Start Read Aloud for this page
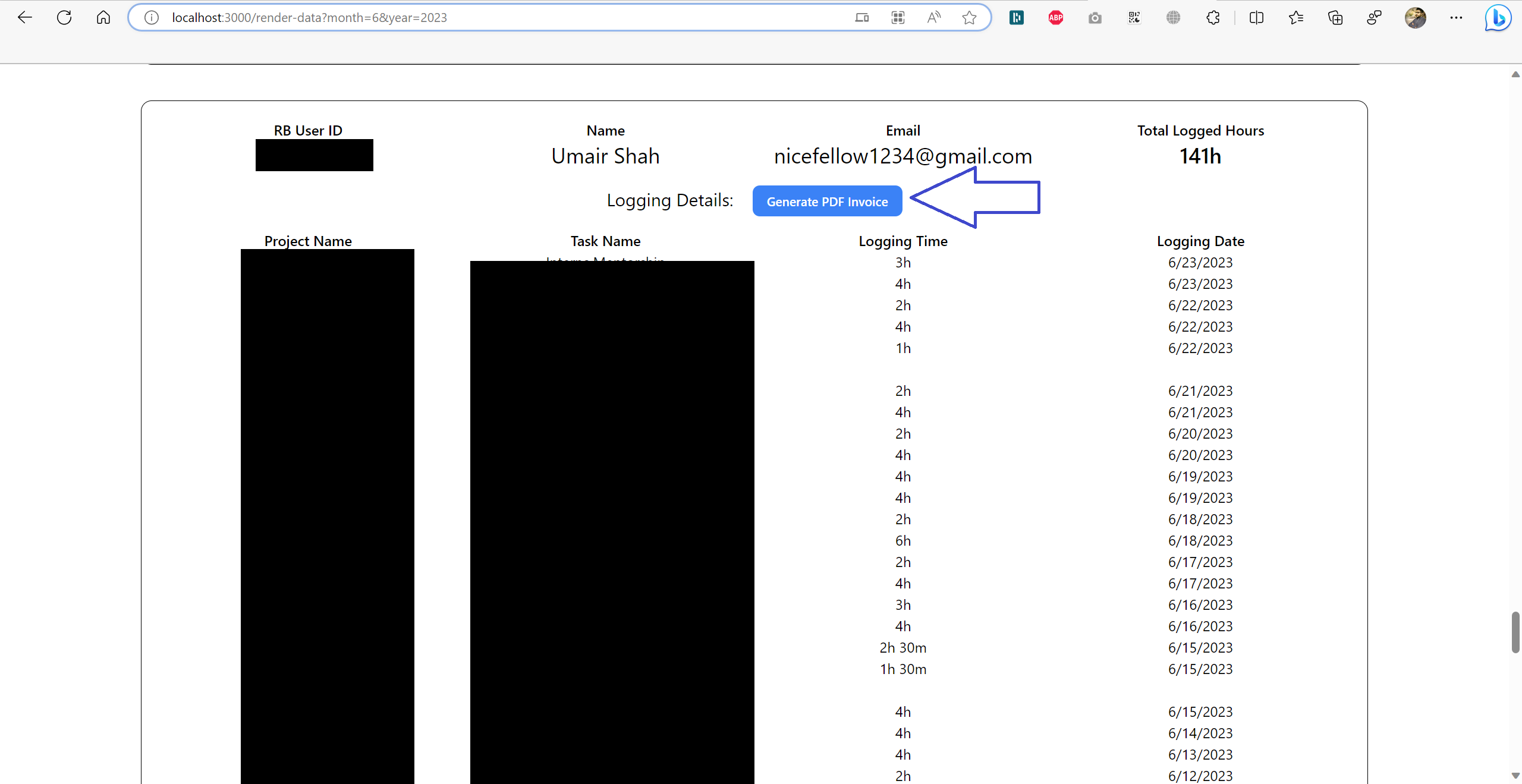 (x=933, y=17)
